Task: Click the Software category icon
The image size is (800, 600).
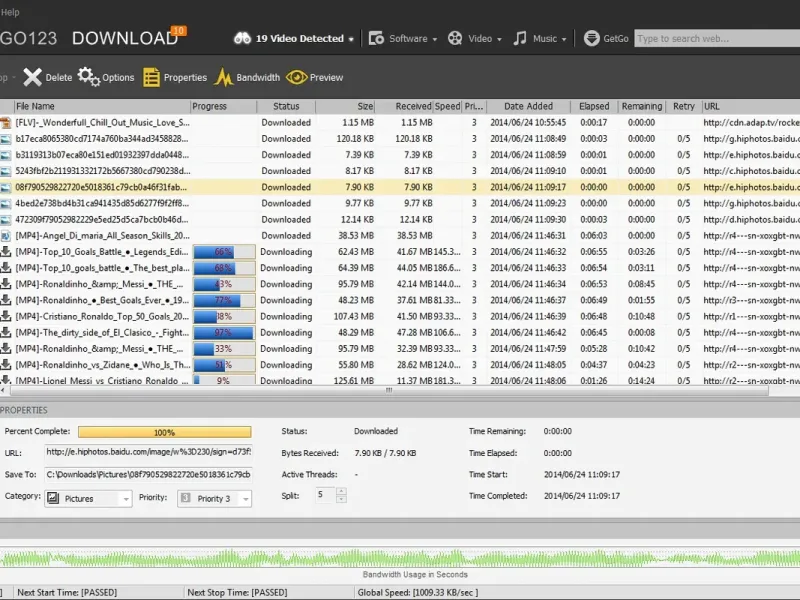Action: tap(376, 38)
